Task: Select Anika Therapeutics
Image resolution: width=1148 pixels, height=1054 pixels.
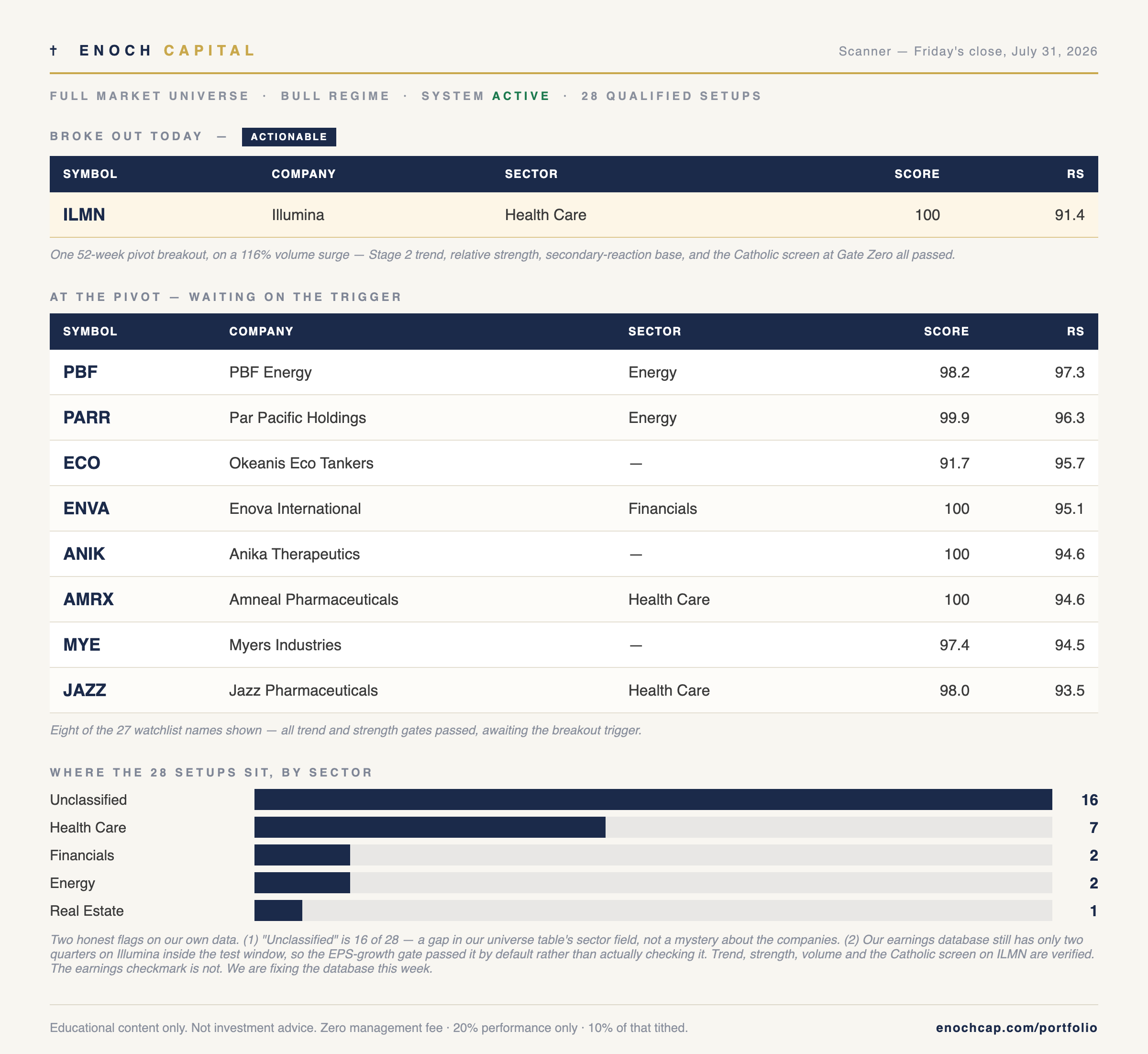Action: tap(294, 554)
